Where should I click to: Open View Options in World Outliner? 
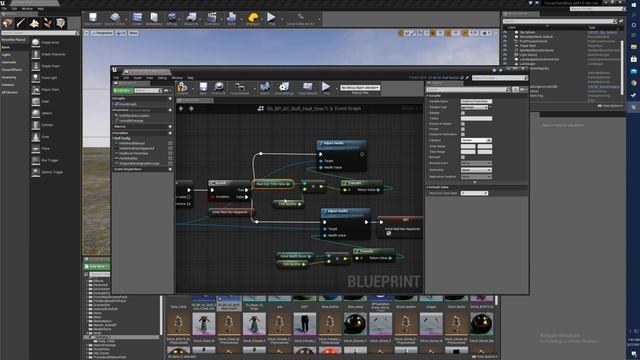610,106
